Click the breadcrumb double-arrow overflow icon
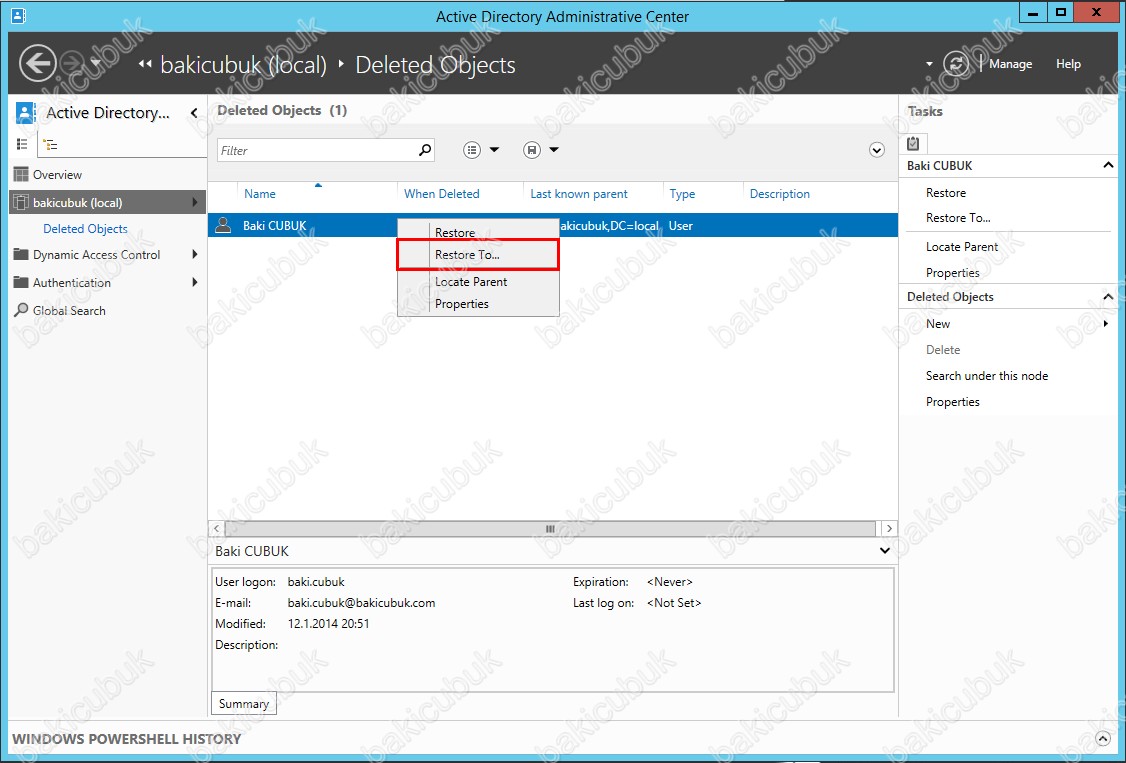The width and height of the screenshot is (1126, 763). tap(145, 64)
